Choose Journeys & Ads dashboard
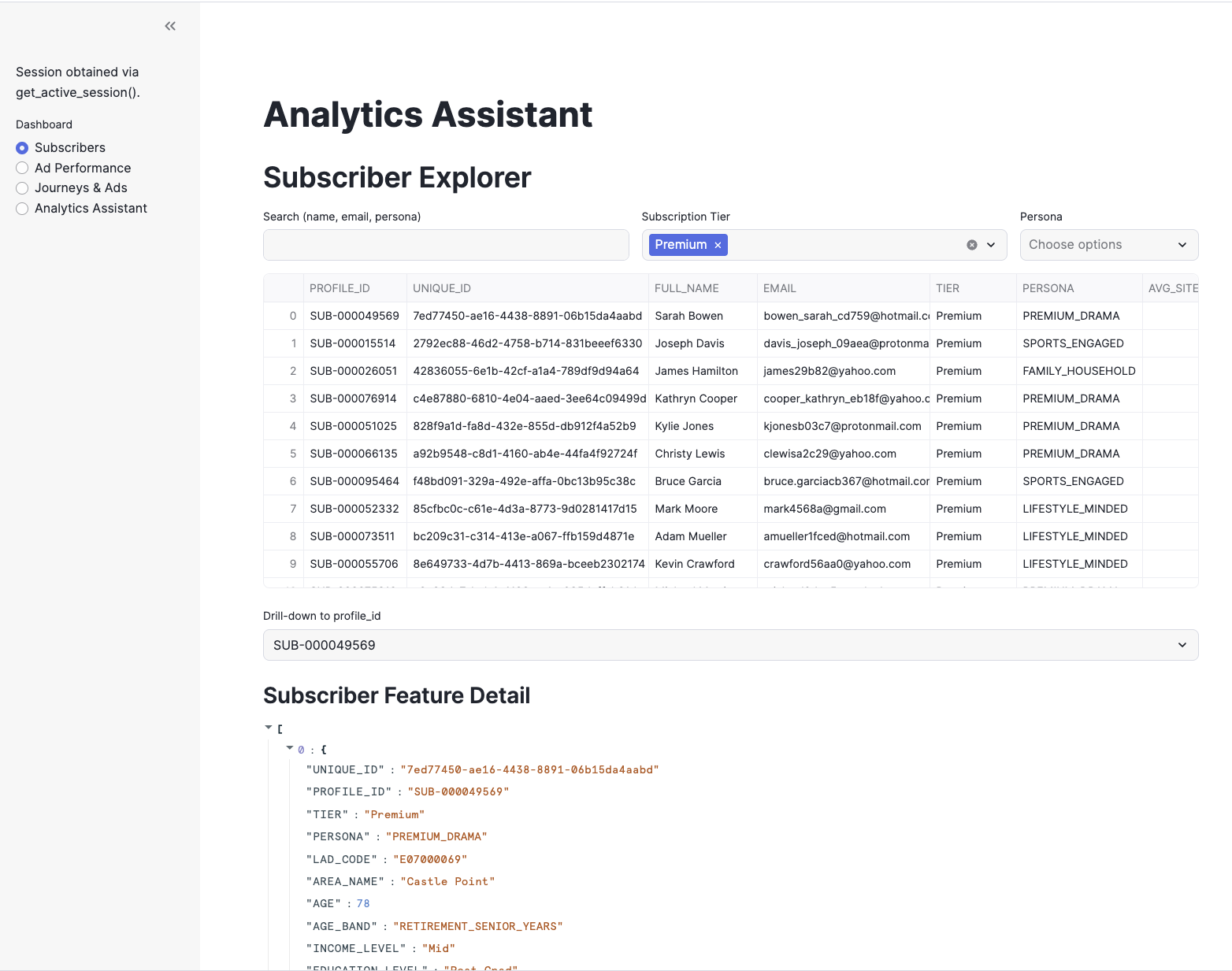 22,188
